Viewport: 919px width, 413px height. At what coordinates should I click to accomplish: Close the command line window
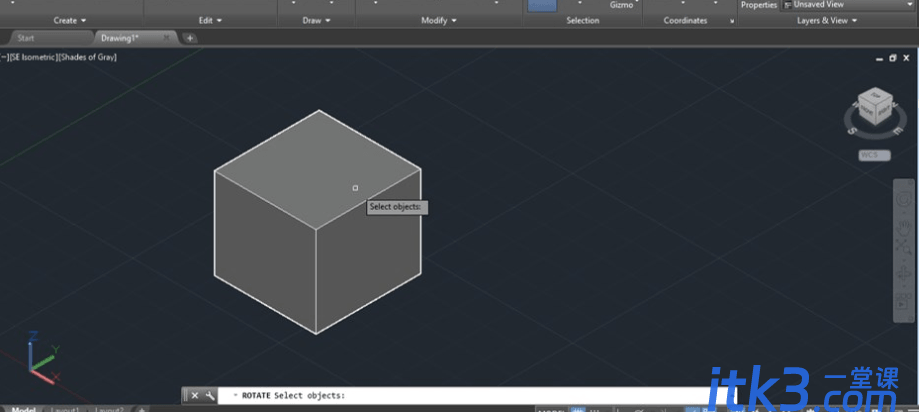[195, 396]
